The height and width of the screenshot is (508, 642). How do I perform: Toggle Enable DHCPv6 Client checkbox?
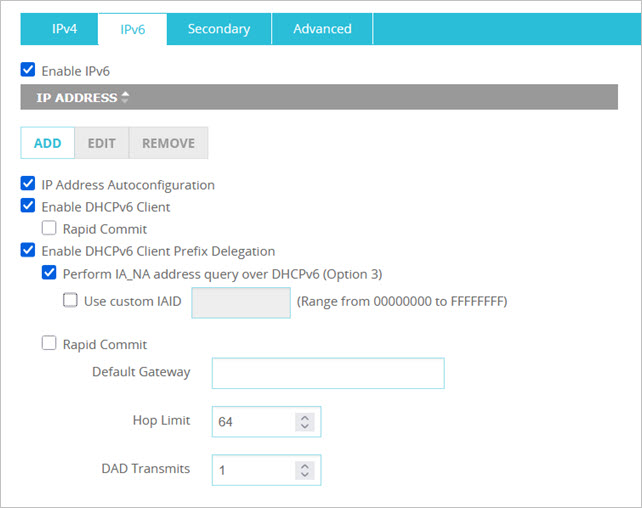point(28,207)
